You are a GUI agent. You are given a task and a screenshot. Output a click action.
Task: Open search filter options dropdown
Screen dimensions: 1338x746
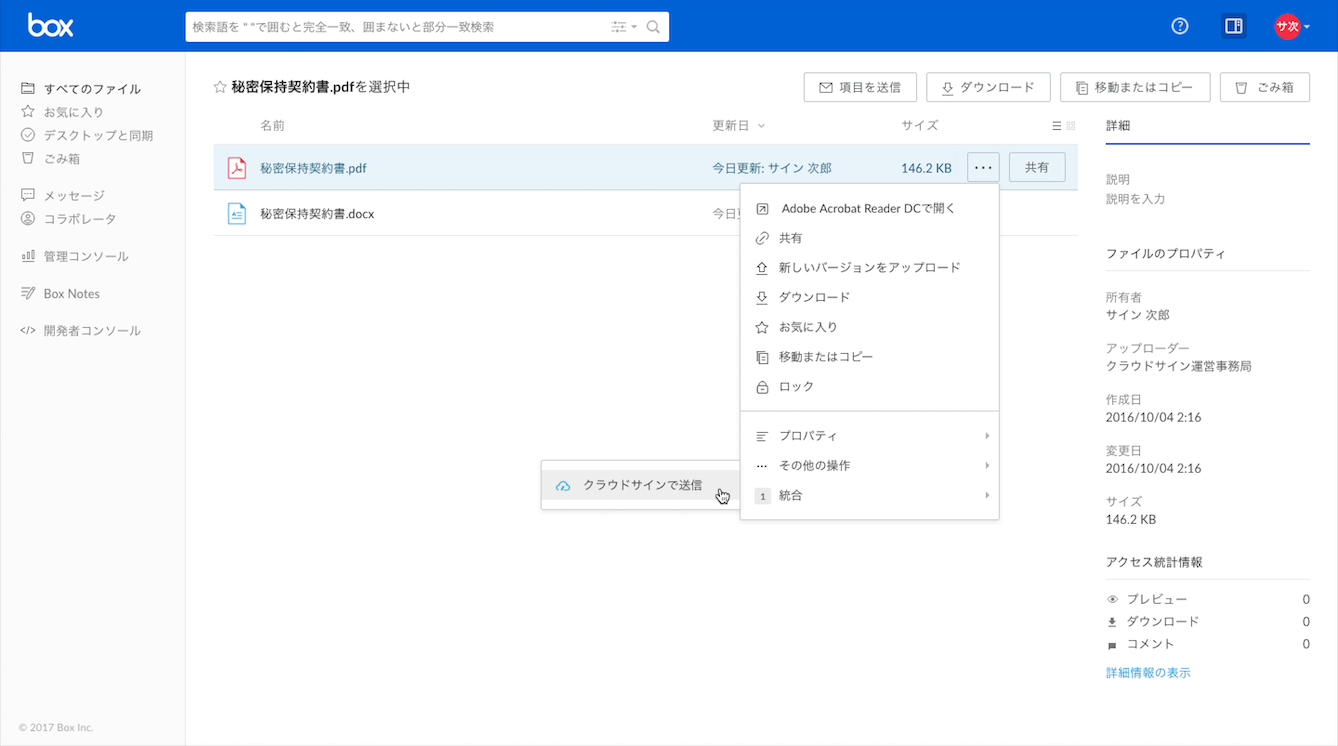(x=624, y=27)
